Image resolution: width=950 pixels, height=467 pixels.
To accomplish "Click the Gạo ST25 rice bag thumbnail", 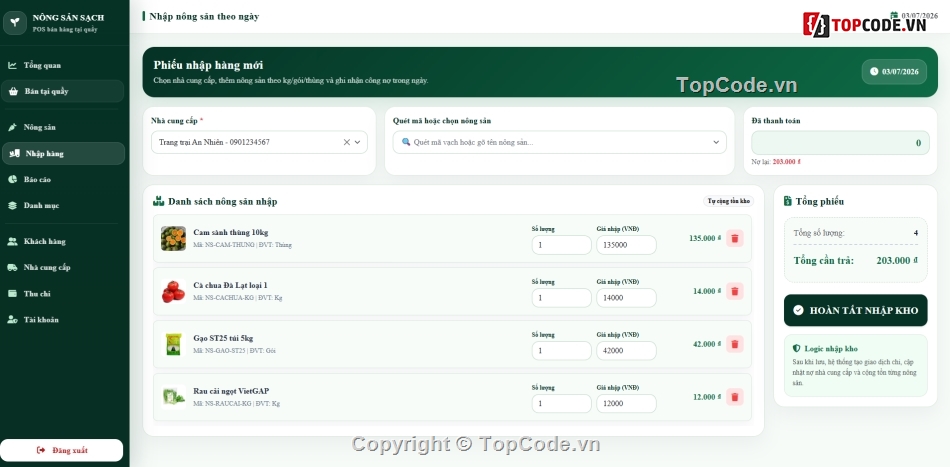I will (x=173, y=344).
